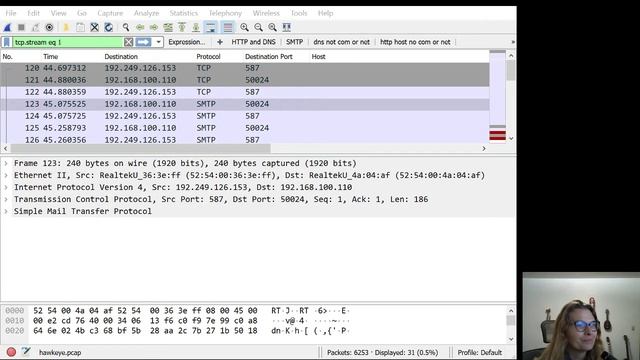Image resolution: width=640 pixels, height=360 pixels.
Task: Open the Wireless menu
Action: 266,13
